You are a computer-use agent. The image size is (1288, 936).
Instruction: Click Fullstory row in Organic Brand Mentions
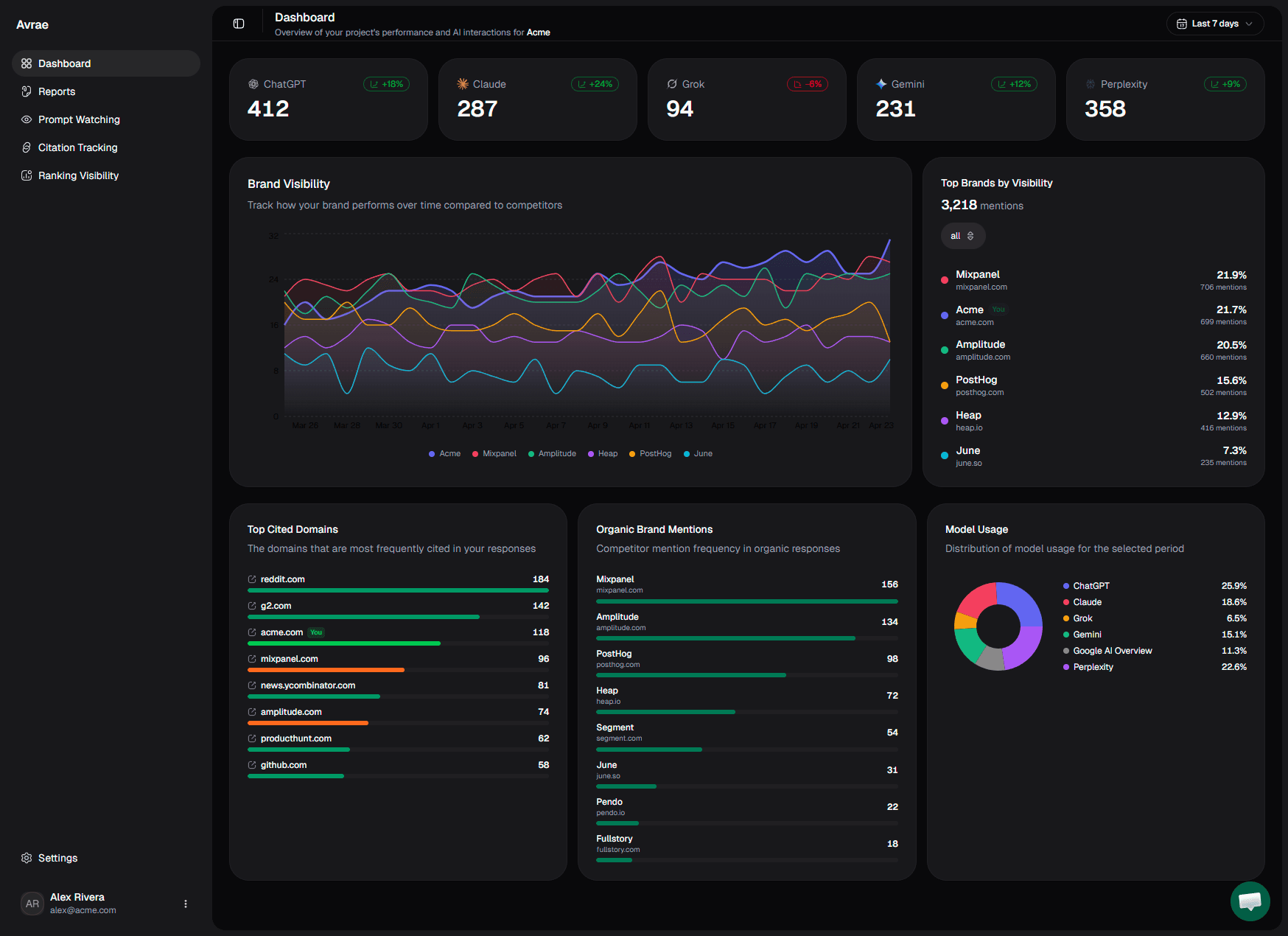point(747,848)
